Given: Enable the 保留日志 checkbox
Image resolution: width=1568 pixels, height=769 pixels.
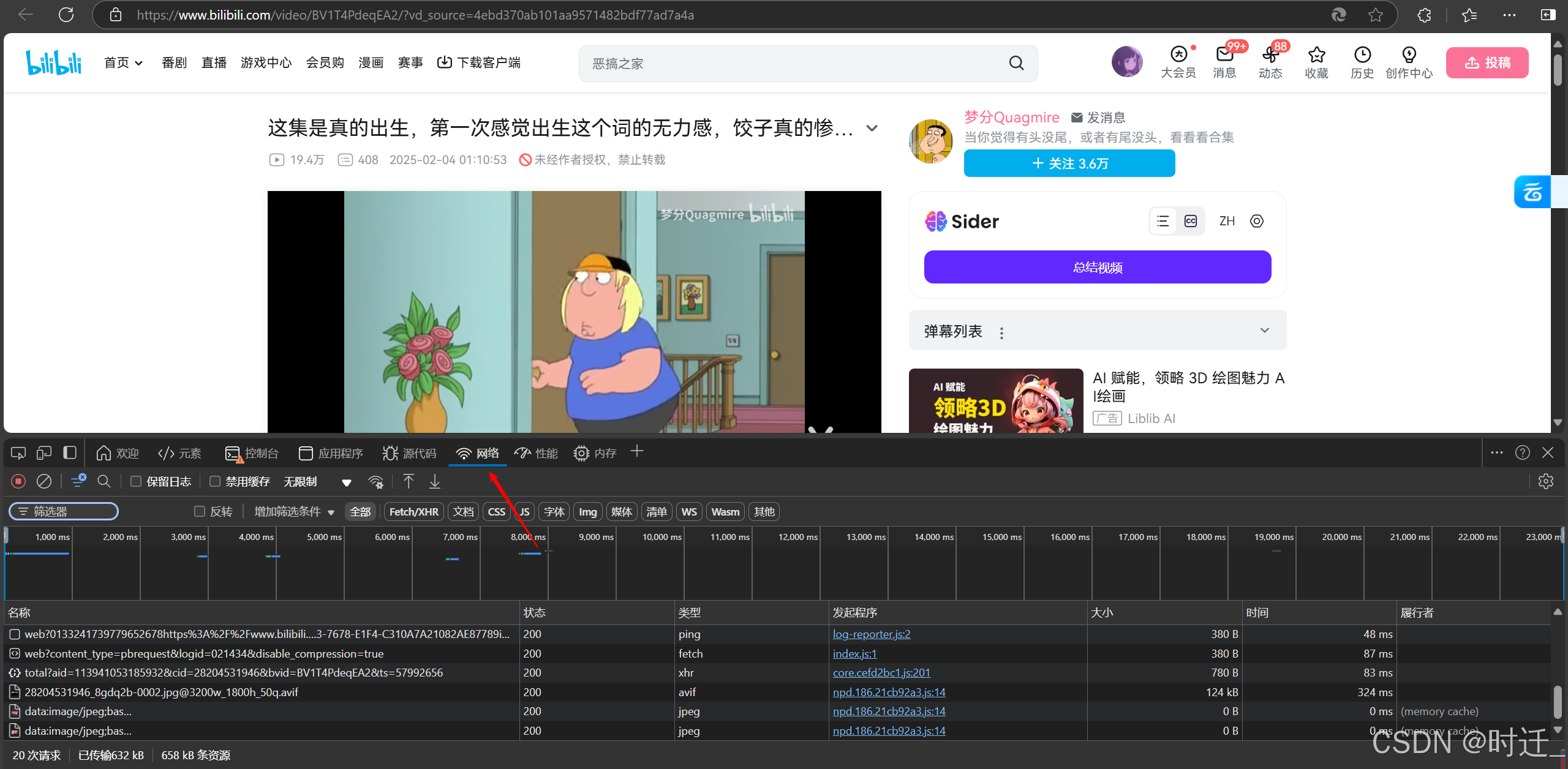Looking at the screenshot, I should [136, 482].
